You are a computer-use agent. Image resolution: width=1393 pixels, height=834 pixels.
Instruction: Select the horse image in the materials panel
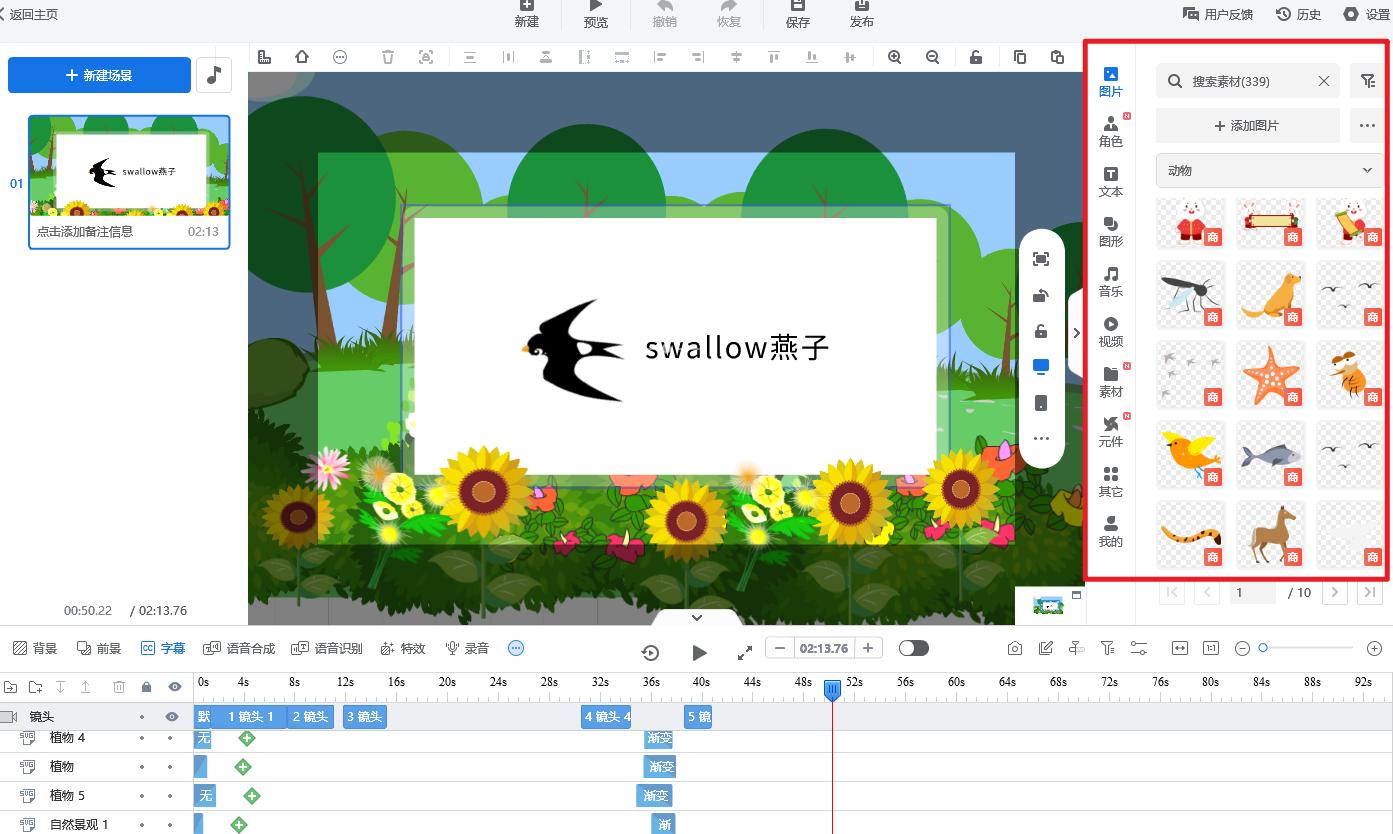pos(1270,532)
